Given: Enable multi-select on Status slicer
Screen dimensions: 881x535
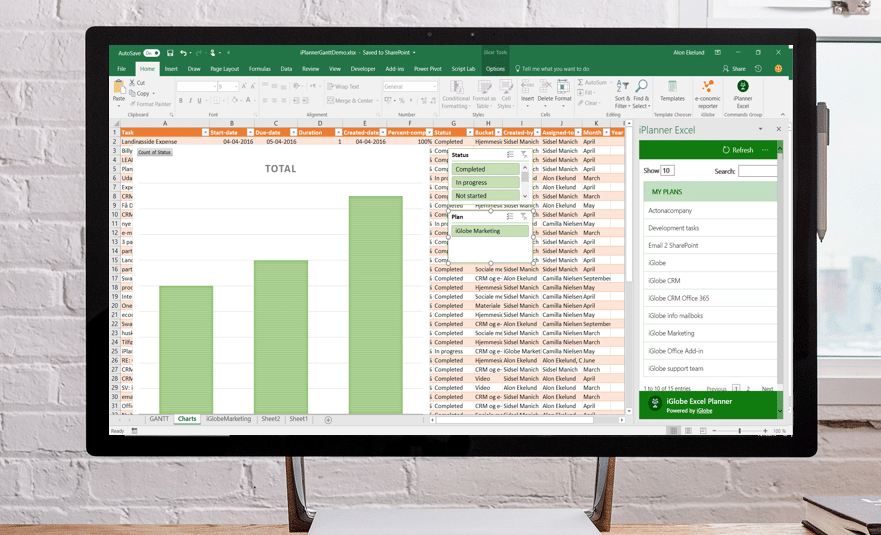Looking at the screenshot, I should tap(510, 155).
